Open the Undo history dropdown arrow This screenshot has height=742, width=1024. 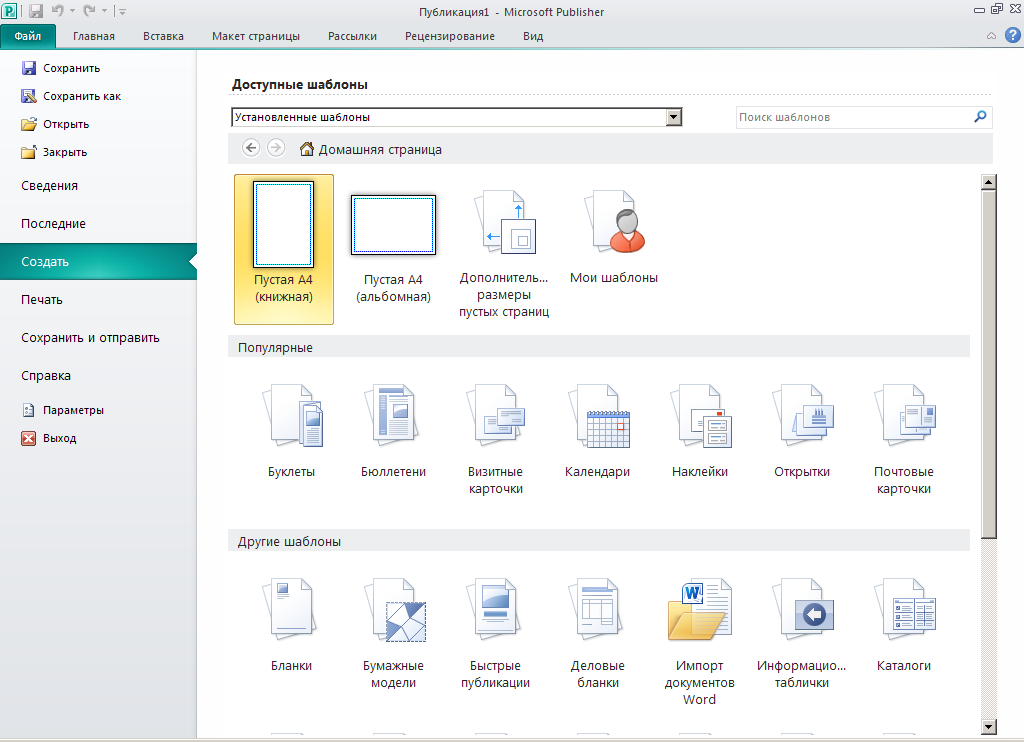point(72,11)
